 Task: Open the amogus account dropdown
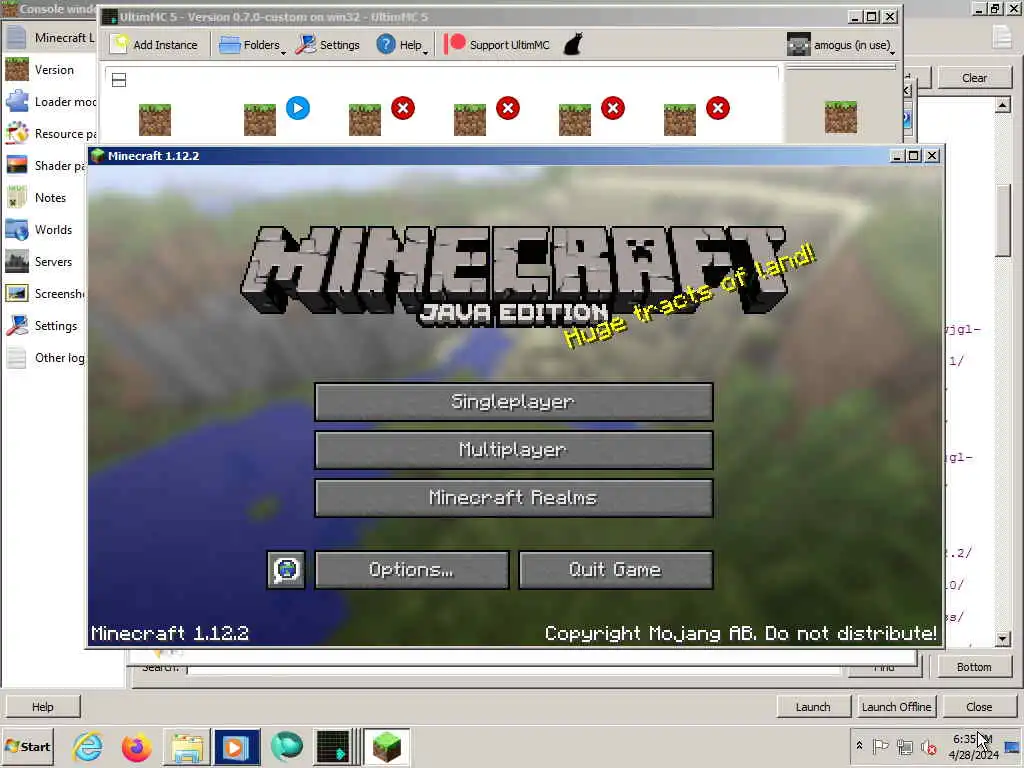841,45
